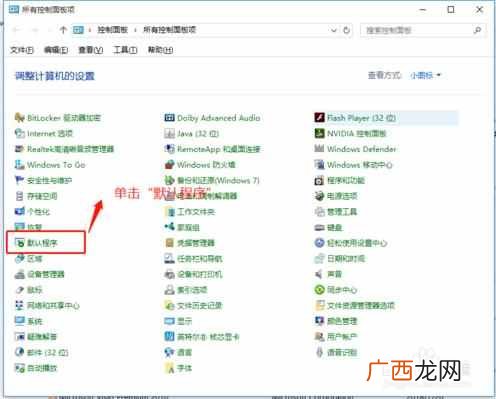The image size is (496, 399).
Task: Open NVIDIA 控制面板 item
Action: click(350, 133)
